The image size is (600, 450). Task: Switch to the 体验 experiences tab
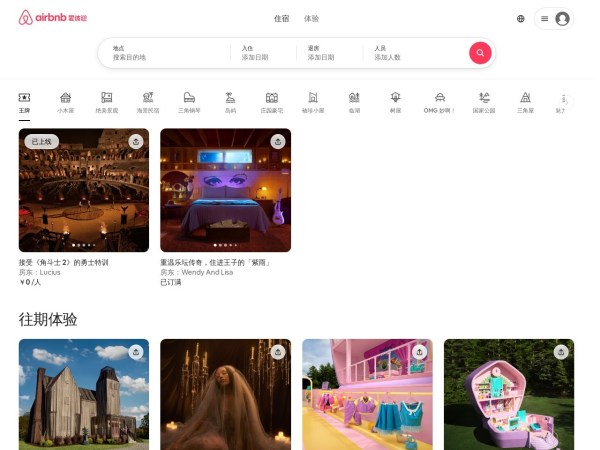click(x=312, y=18)
